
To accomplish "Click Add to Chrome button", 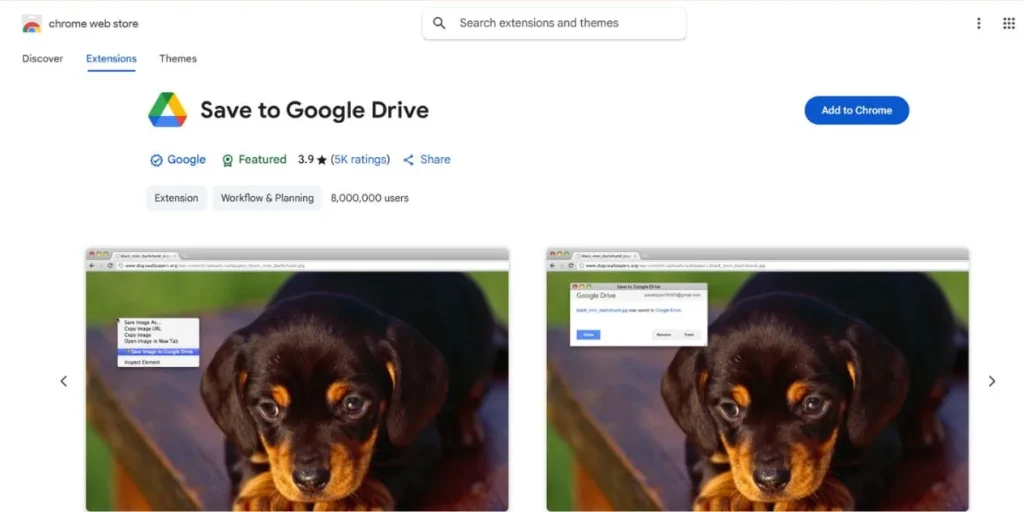I will (x=857, y=110).
